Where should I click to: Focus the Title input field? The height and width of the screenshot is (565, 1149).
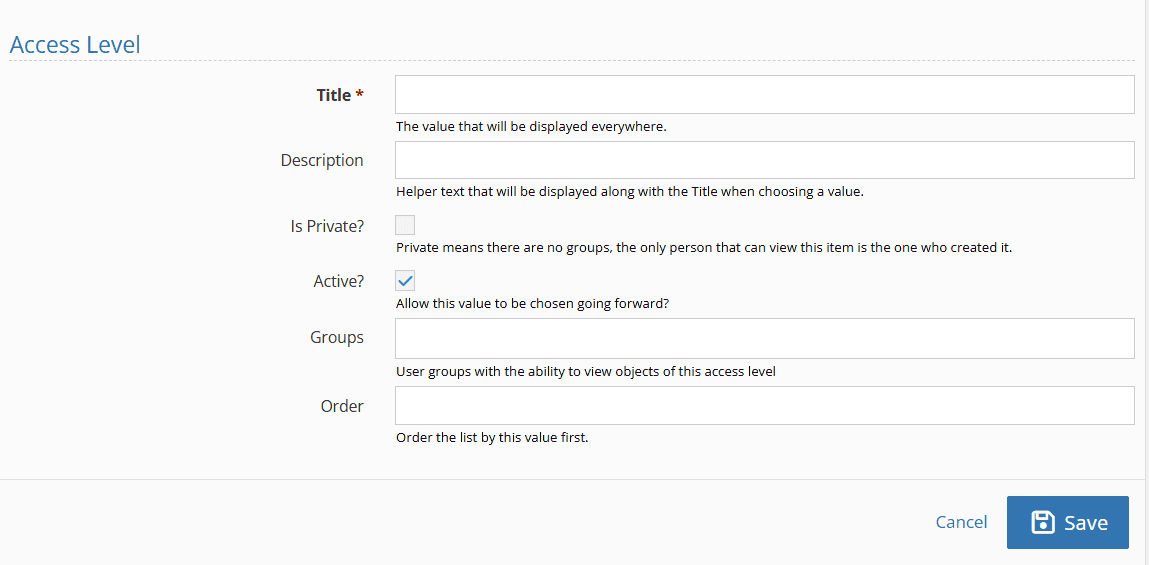tap(765, 94)
